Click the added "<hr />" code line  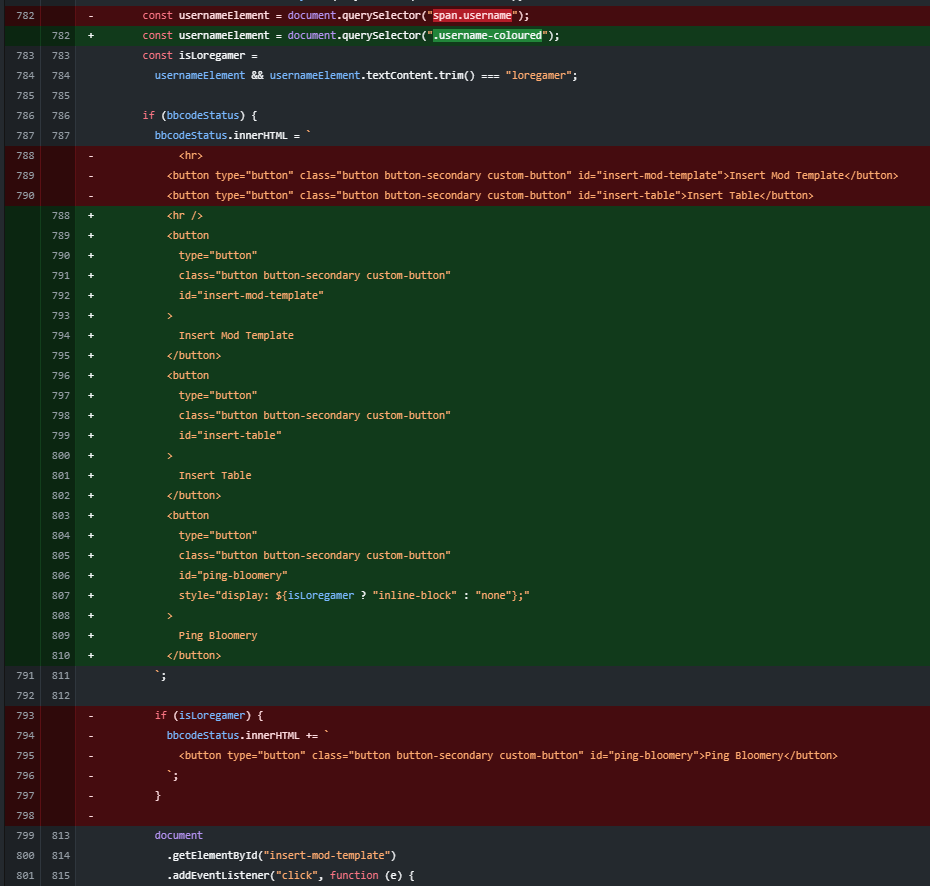pyautogui.click(x=185, y=216)
